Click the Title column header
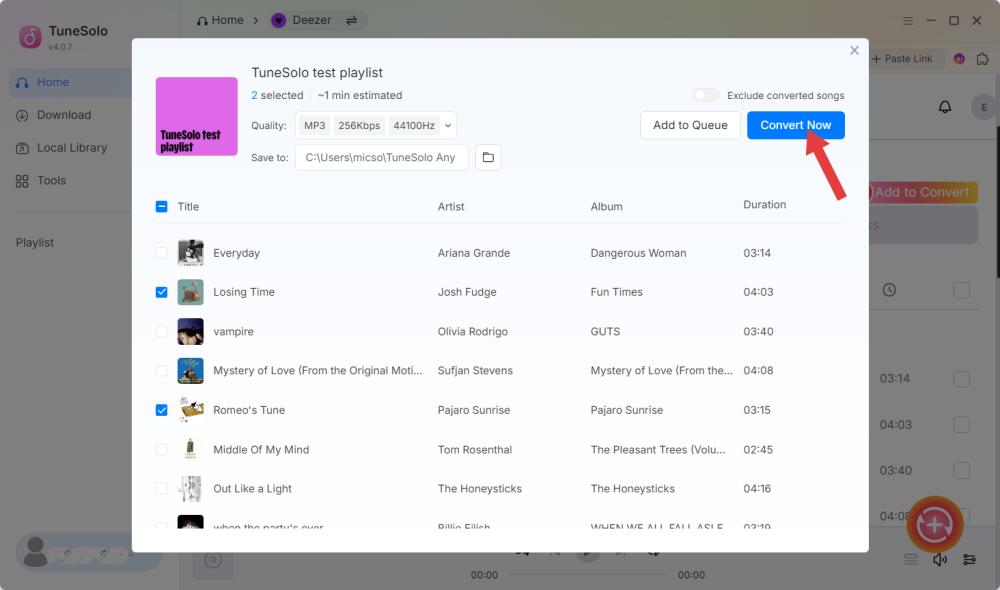Screen dimensions: 1000x590 tap(188, 207)
